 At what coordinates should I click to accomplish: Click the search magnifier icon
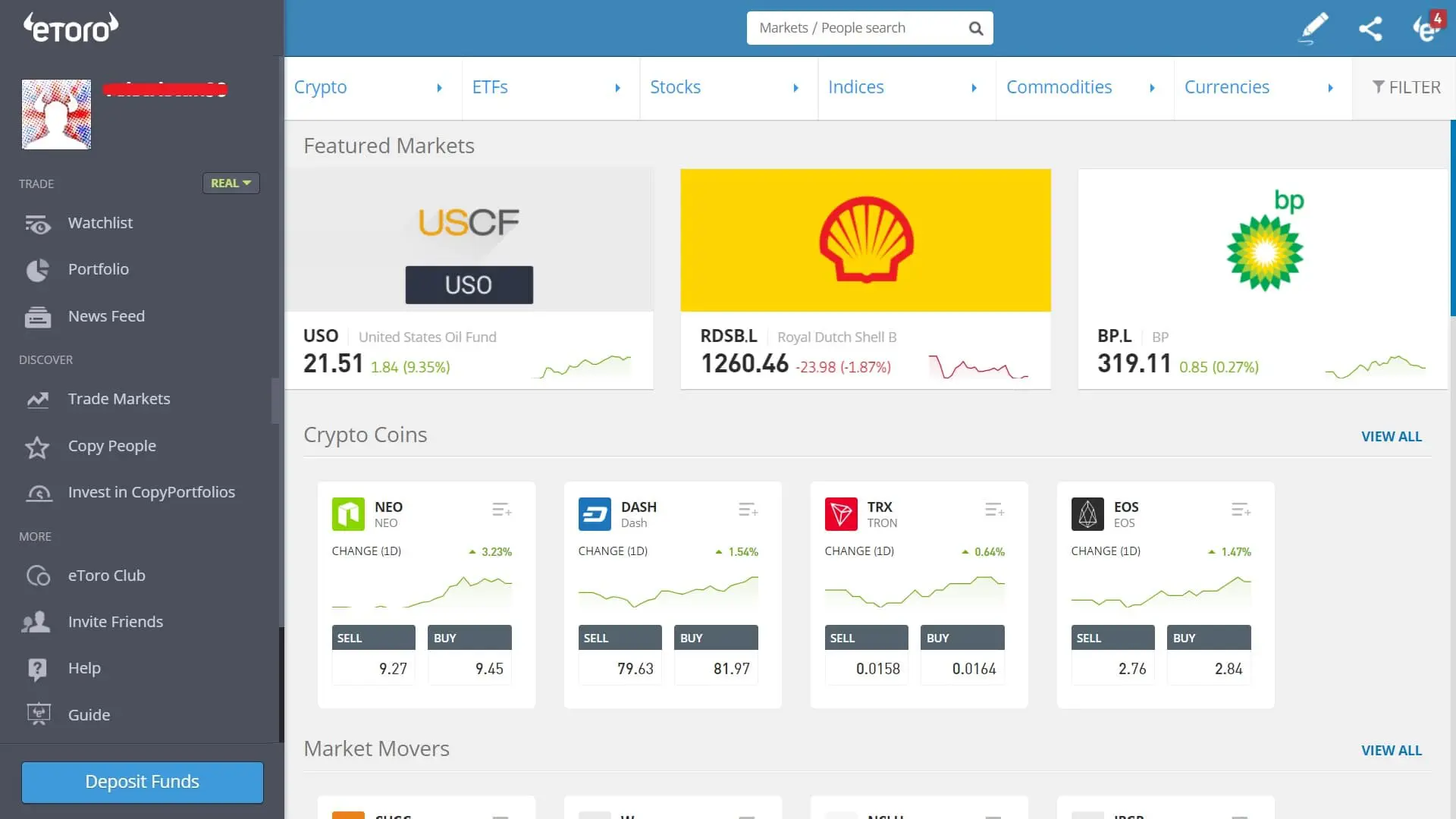click(x=976, y=29)
